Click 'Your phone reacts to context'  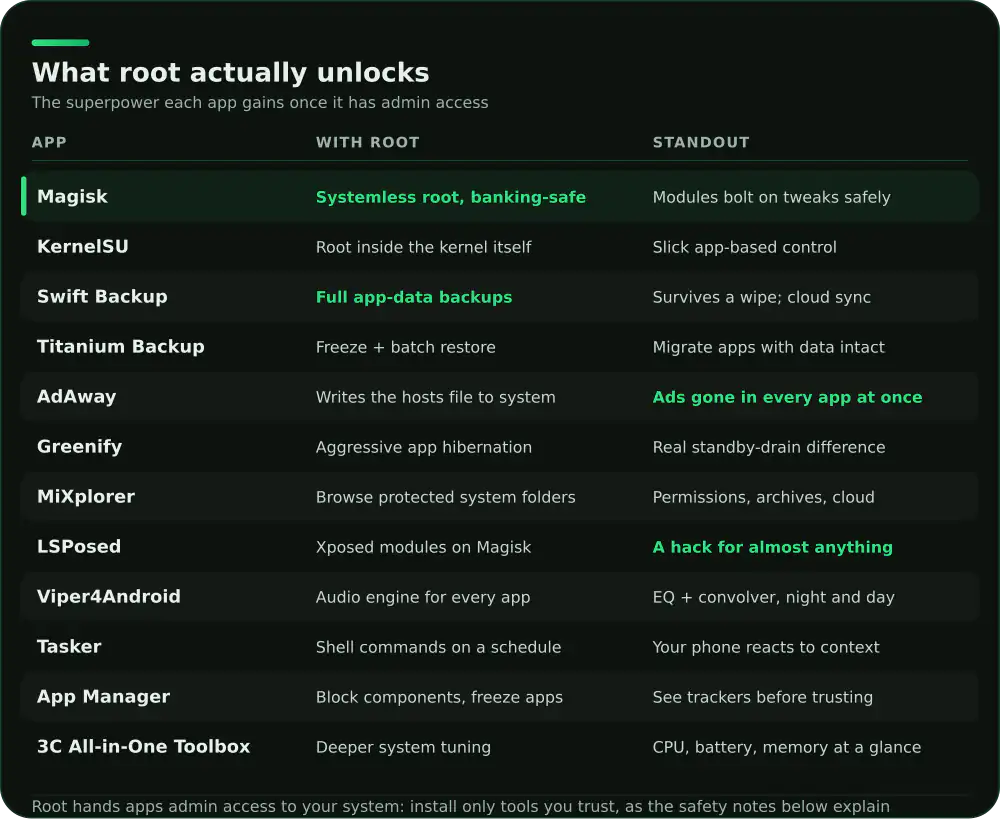766,647
